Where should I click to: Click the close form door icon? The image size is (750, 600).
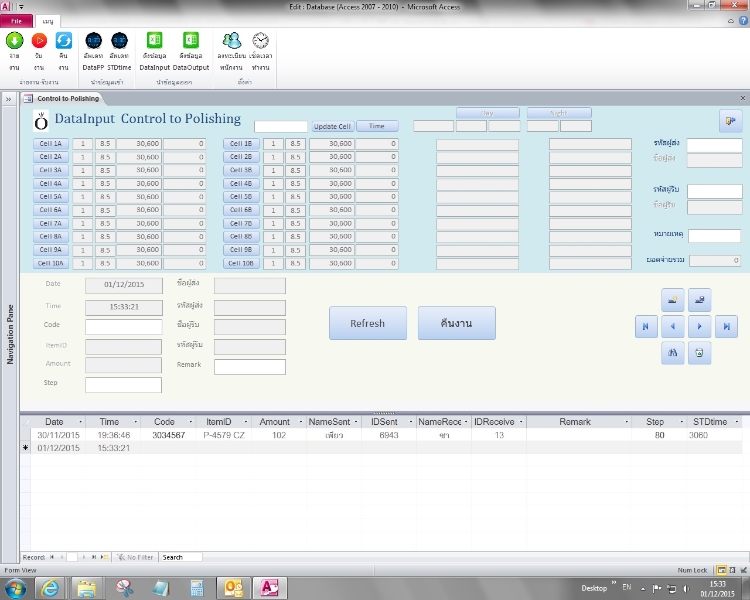click(729, 121)
